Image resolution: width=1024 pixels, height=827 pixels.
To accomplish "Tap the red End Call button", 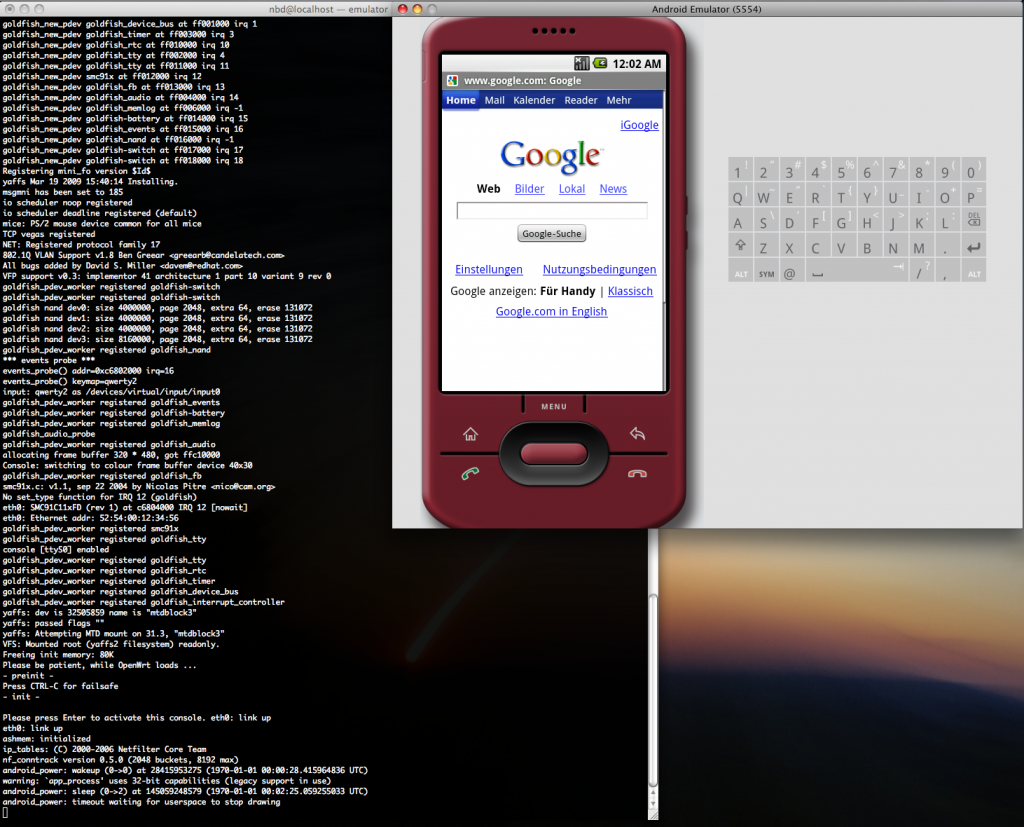I will pyautogui.click(x=637, y=474).
